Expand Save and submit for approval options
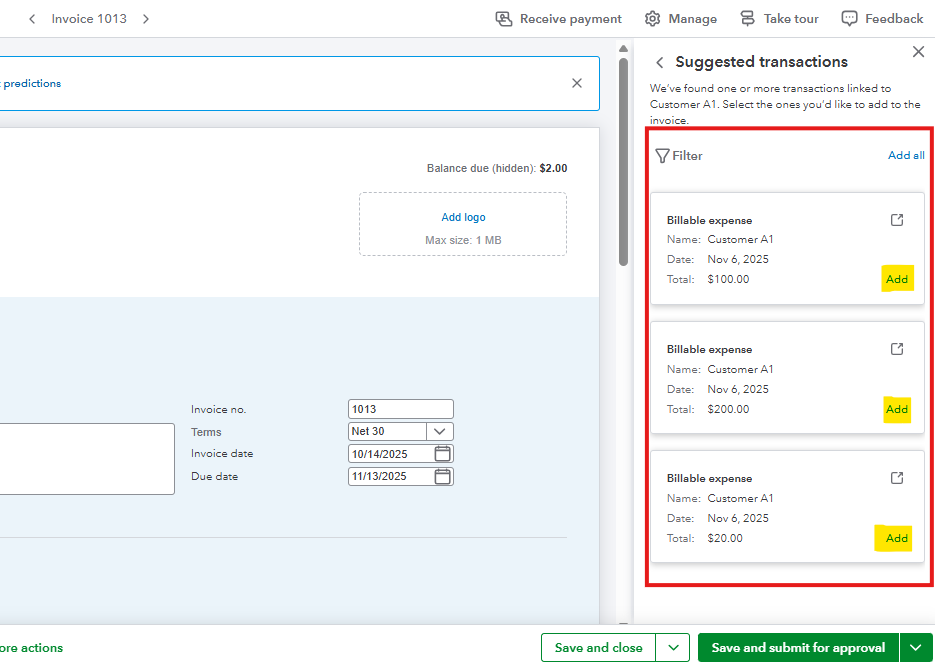This screenshot has width=935, height=671. tap(916, 648)
